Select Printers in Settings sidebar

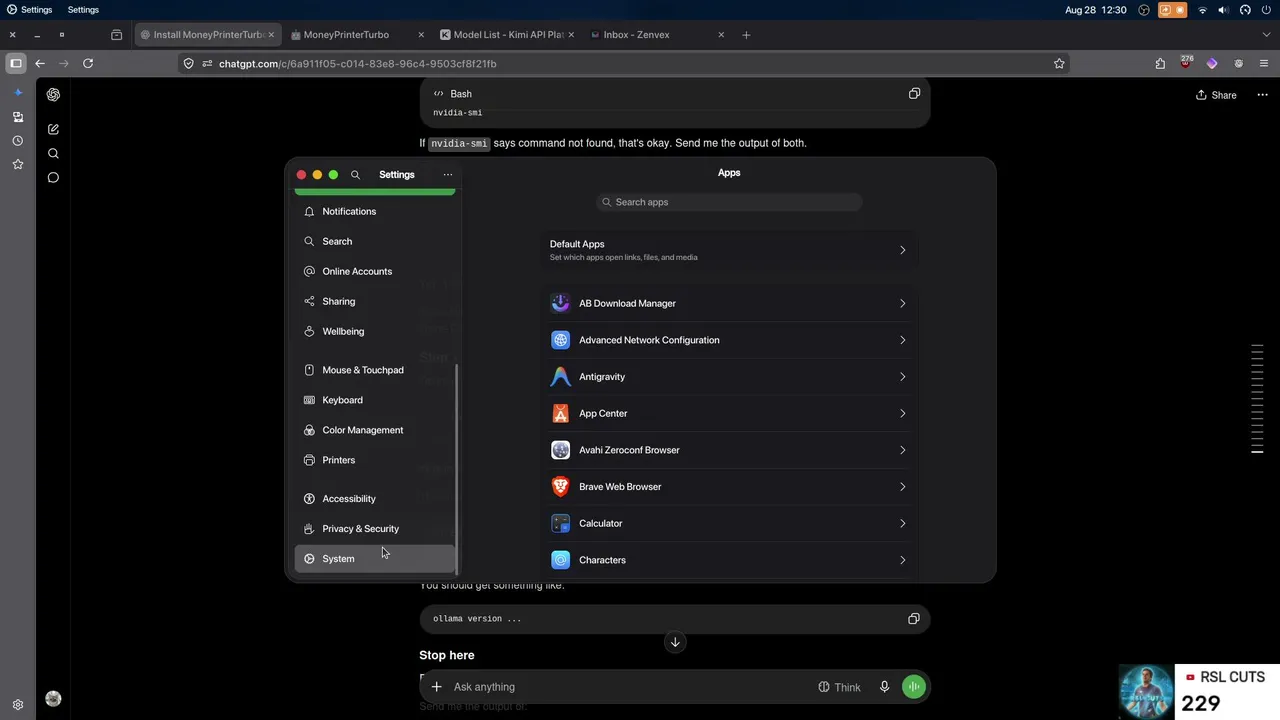[x=375, y=460]
